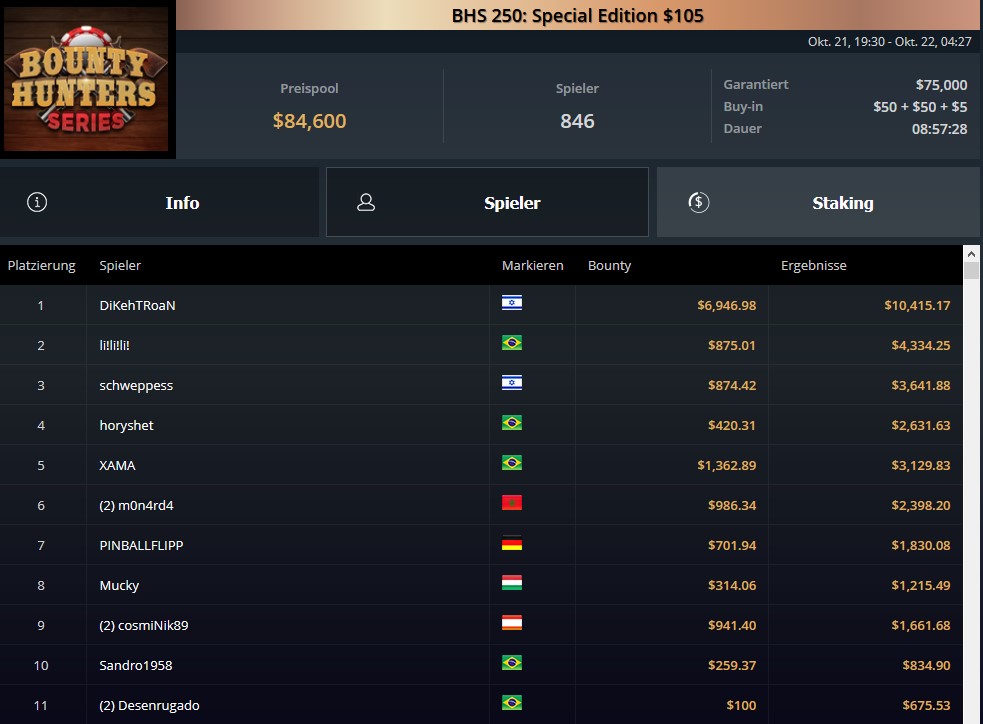Viewport: 983px width, 724px height.
Task: Select player DiKehTRoaN
Action: pyautogui.click(x=137, y=305)
